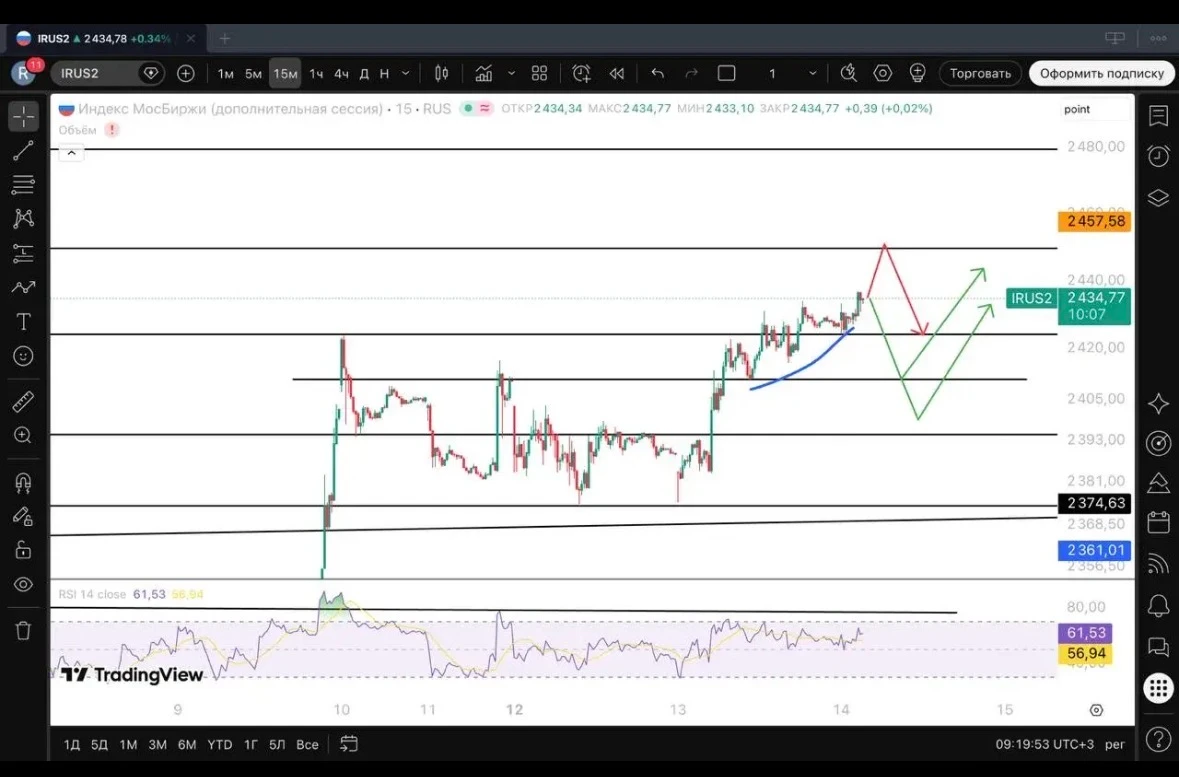Open the notifications bell panel
Viewport: 1179px width, 777px height.
(1158, 605)
